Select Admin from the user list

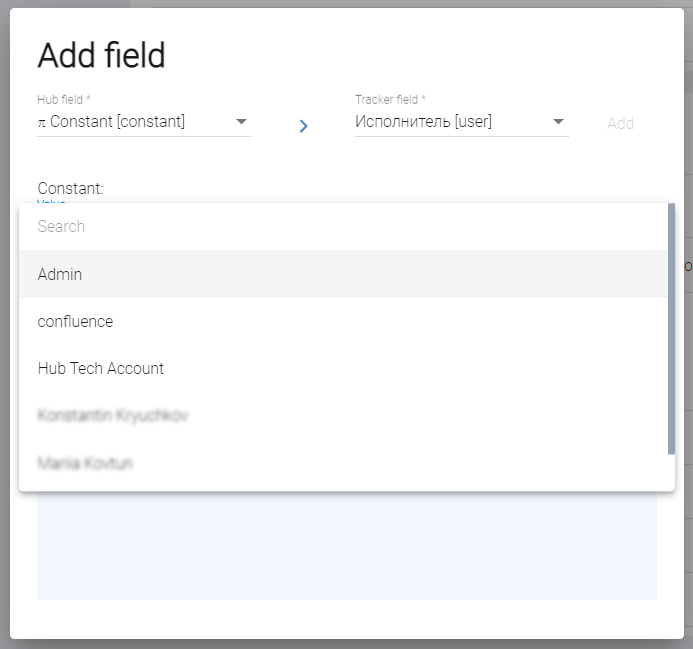pos(60,274)
